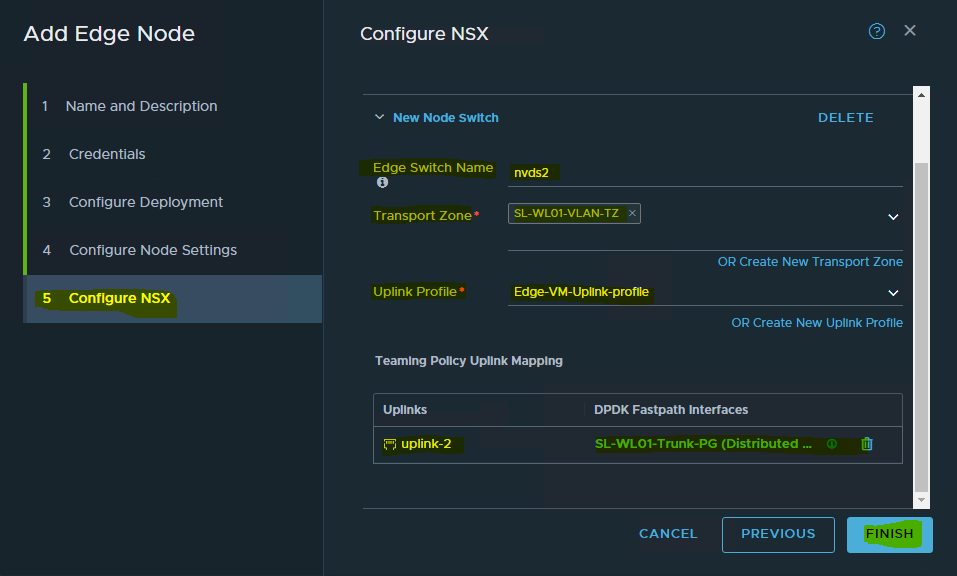Click OR Create New Transport Zone link
957x576 pixels.
pyautogui.click(x=810, y=262)
